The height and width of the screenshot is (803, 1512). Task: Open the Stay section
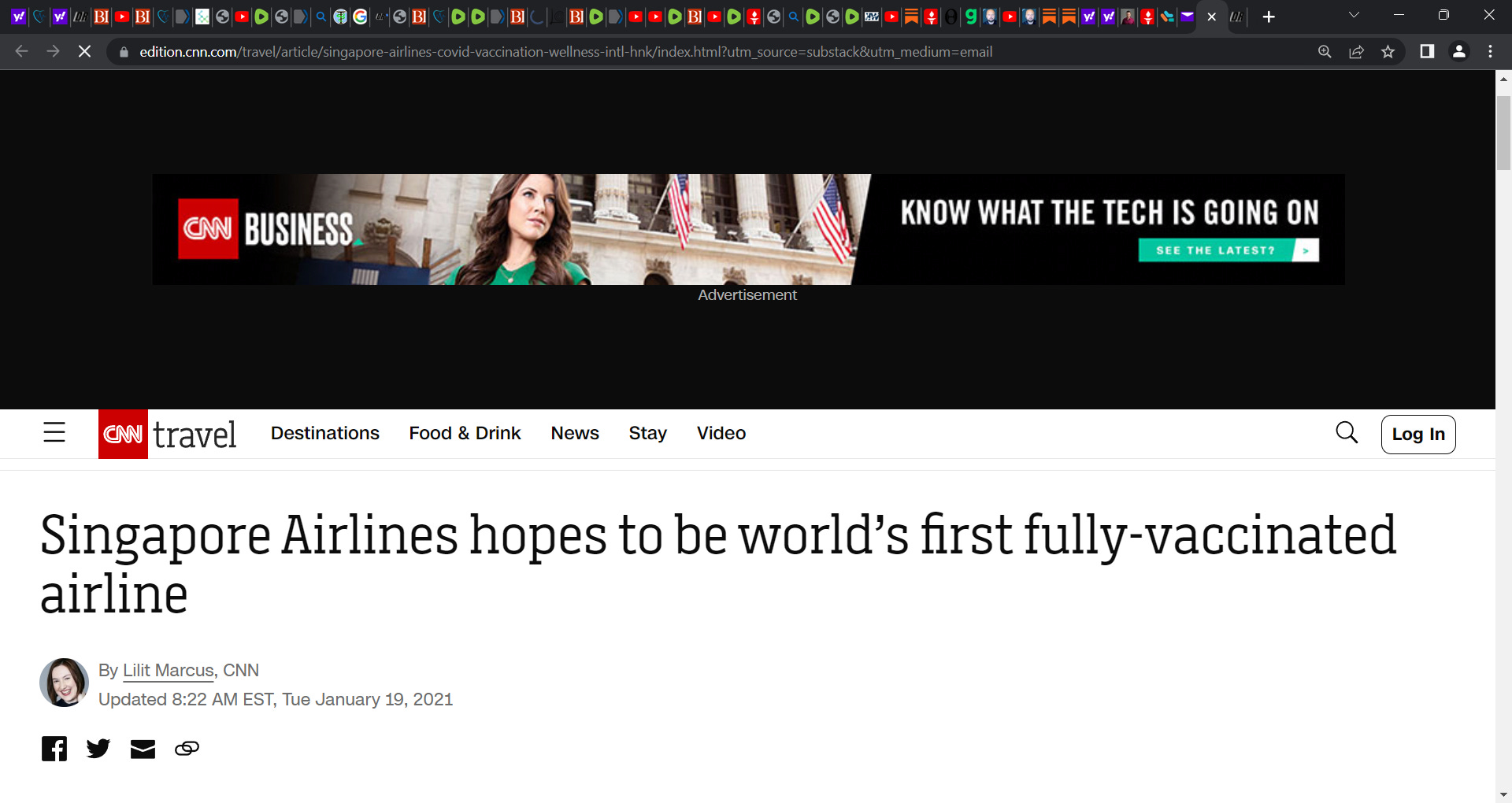pyautogui.click(x=647, y=434)
